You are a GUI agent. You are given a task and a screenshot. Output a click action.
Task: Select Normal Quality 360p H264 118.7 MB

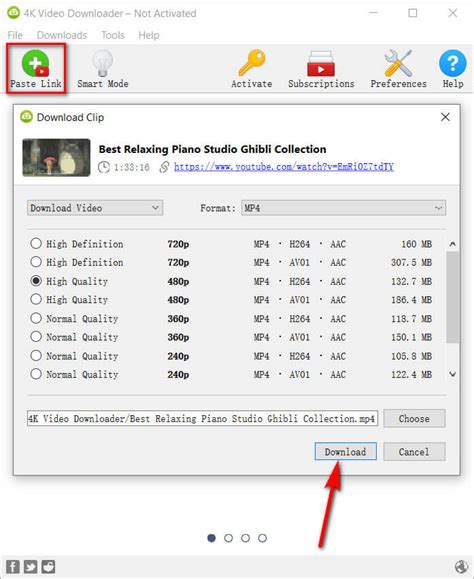(x=231, y=319)
